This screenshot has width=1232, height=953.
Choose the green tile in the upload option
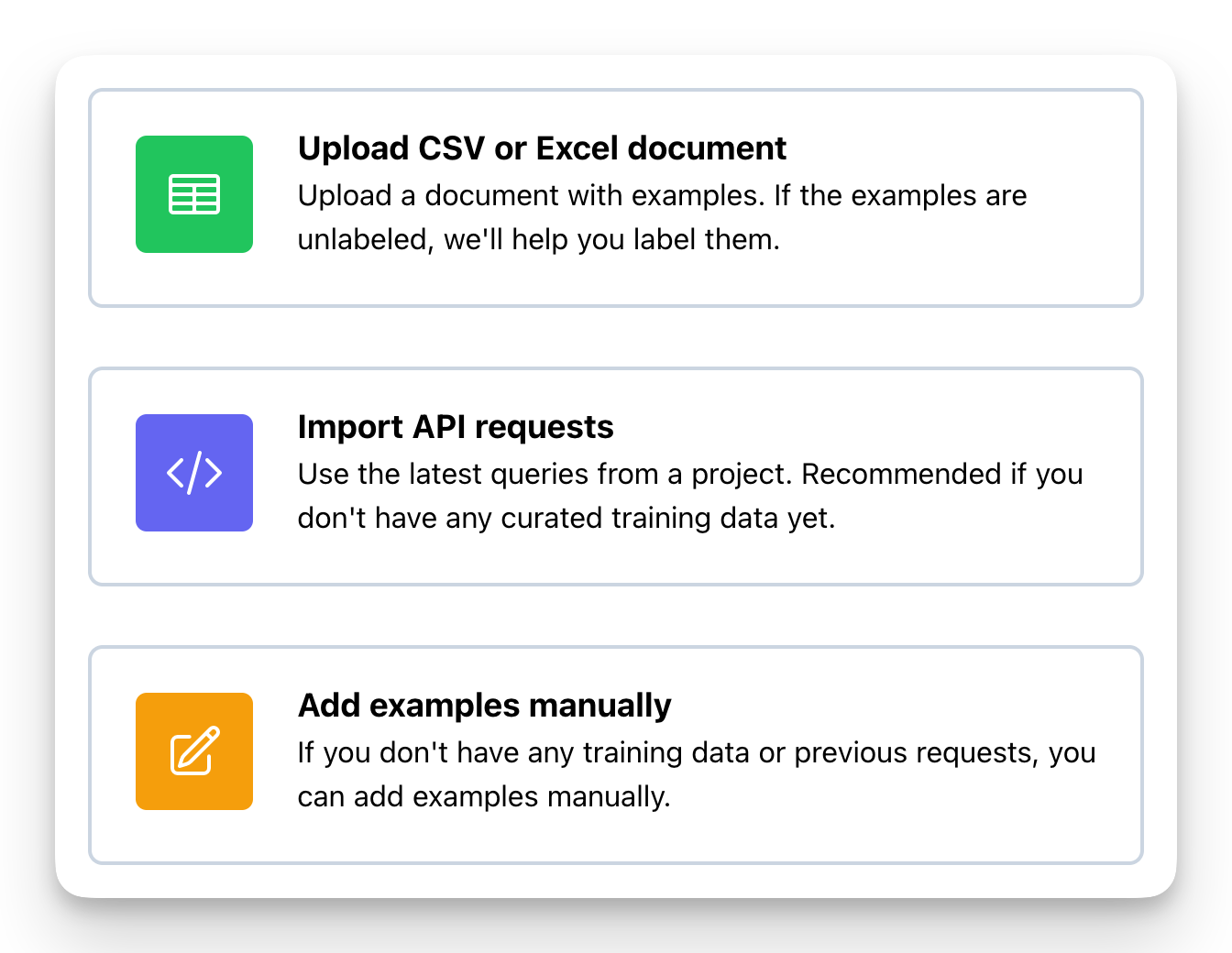pos(194,194)
